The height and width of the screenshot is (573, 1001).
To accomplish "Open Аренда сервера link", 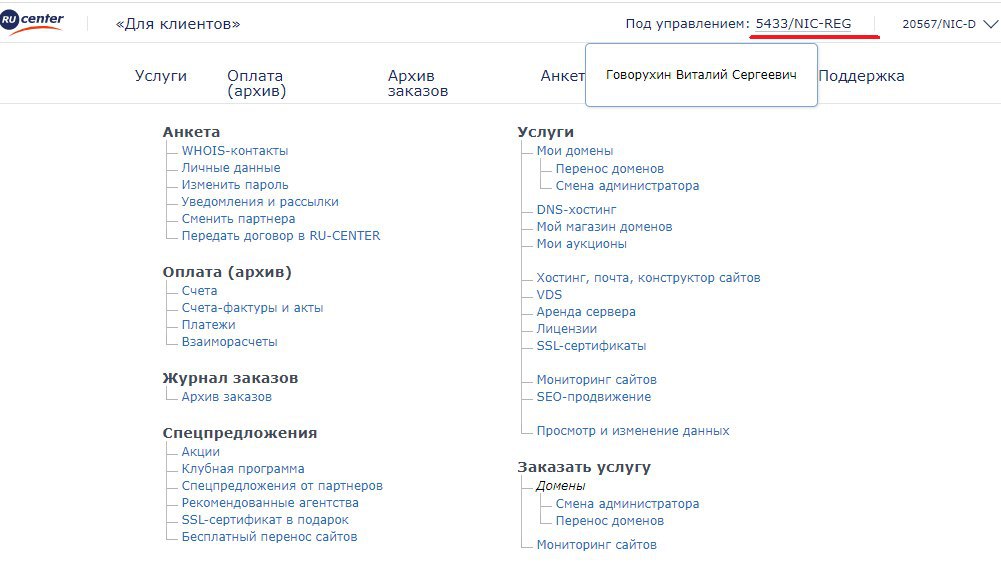I will coord(586,312).
